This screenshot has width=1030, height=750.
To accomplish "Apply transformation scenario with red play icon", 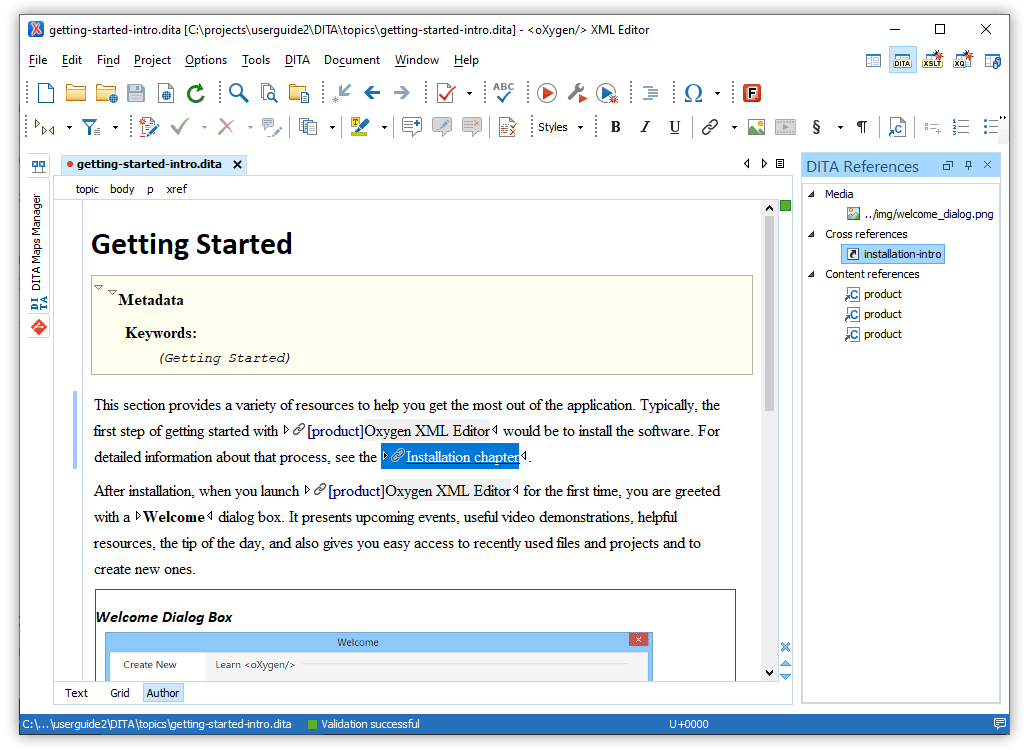I will click(x=547, y=93).
